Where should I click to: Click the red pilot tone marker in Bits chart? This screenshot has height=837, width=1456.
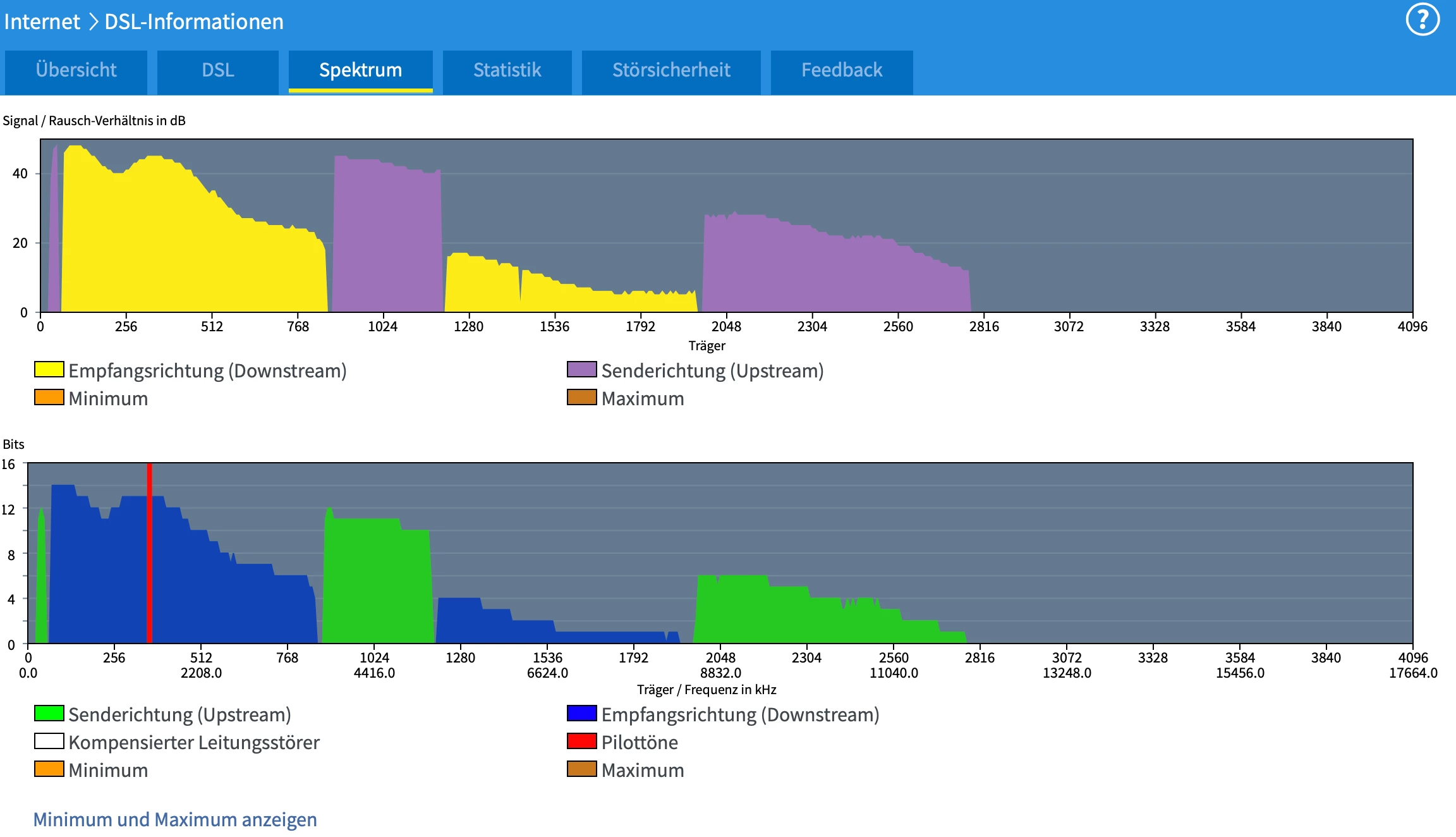(x=149, y=553)
